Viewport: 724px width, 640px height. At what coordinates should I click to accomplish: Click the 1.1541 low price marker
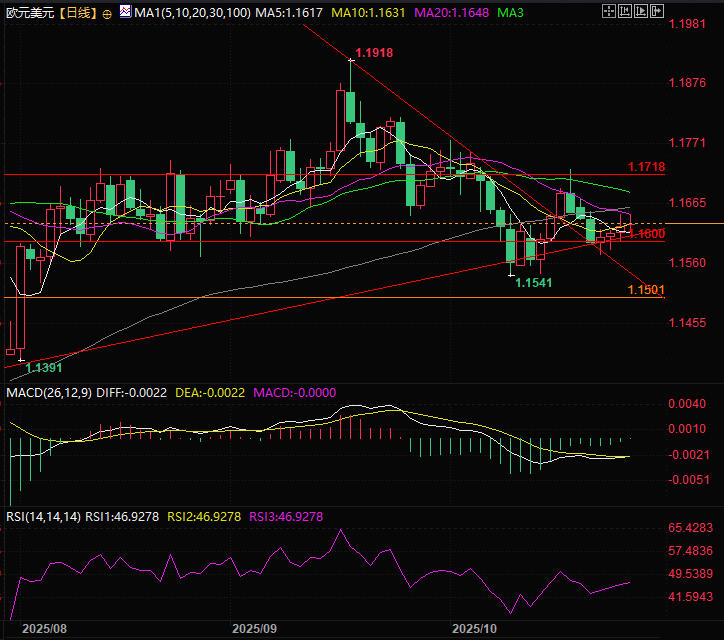coord(533,283)
